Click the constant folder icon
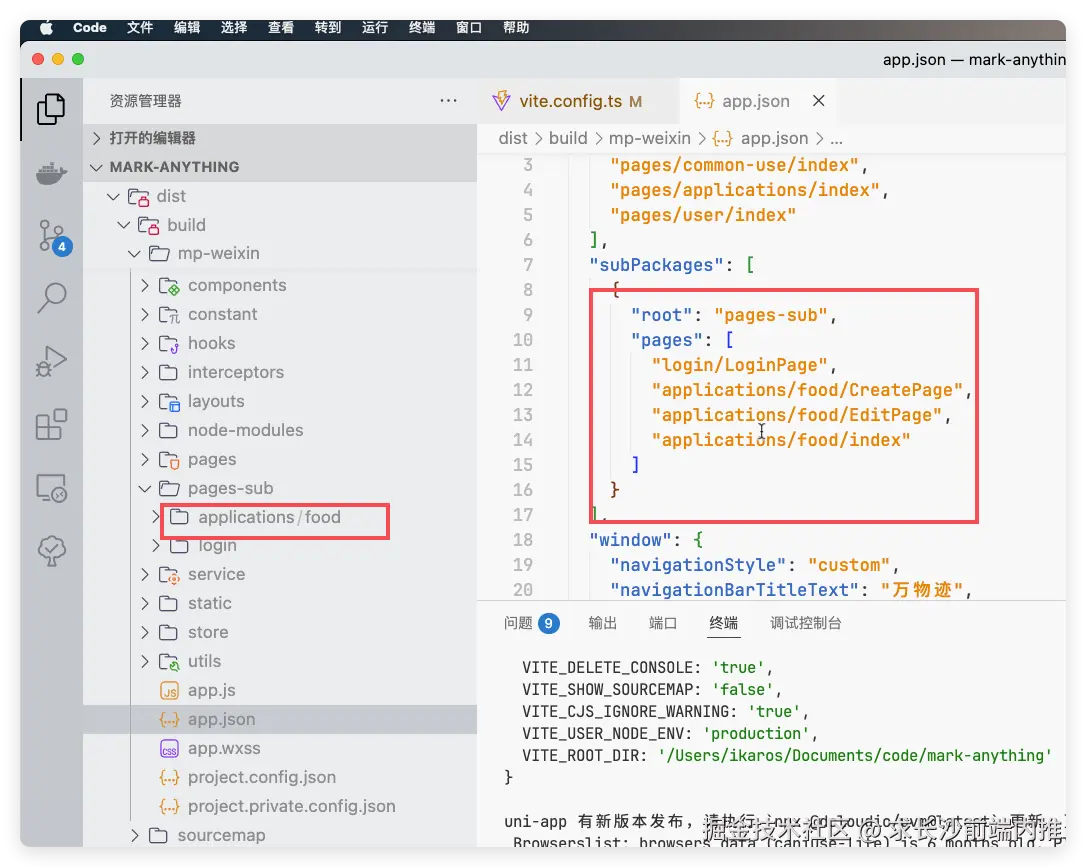The height and width of the screenshot is (867, 1086). coord(169,315)
